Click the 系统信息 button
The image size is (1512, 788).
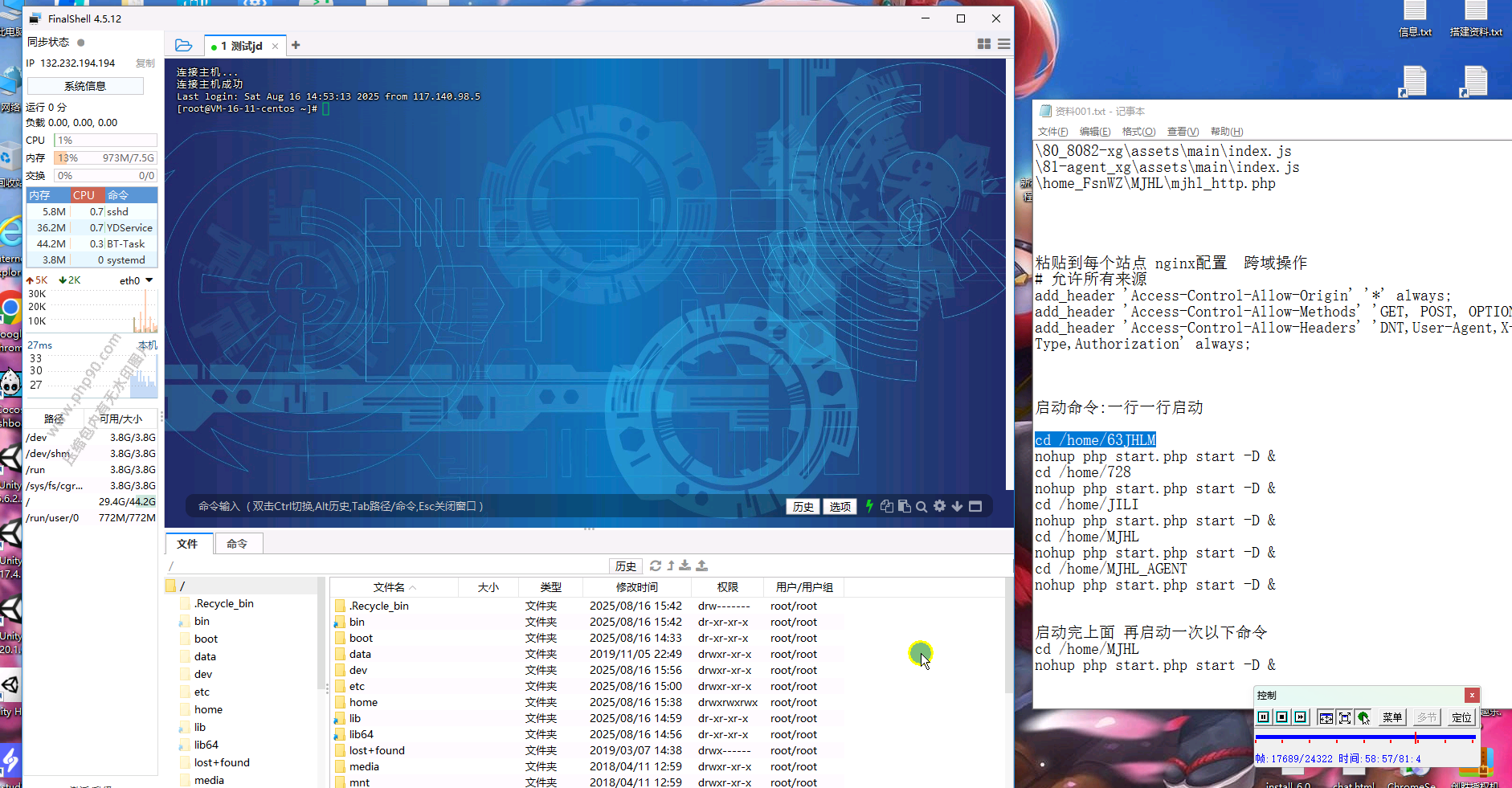pos(85,86)
